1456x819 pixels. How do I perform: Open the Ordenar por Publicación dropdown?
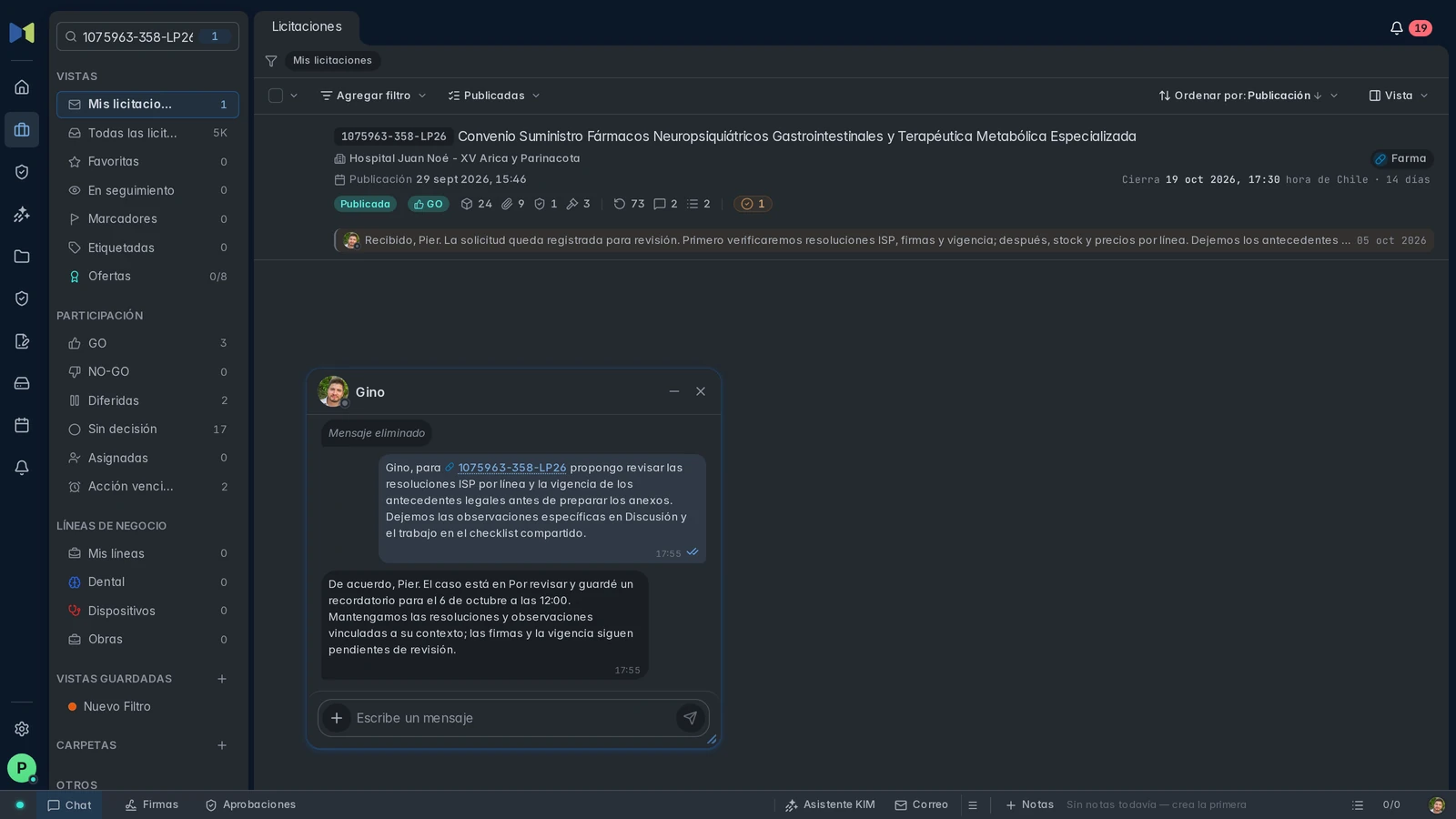point(1249,96)
